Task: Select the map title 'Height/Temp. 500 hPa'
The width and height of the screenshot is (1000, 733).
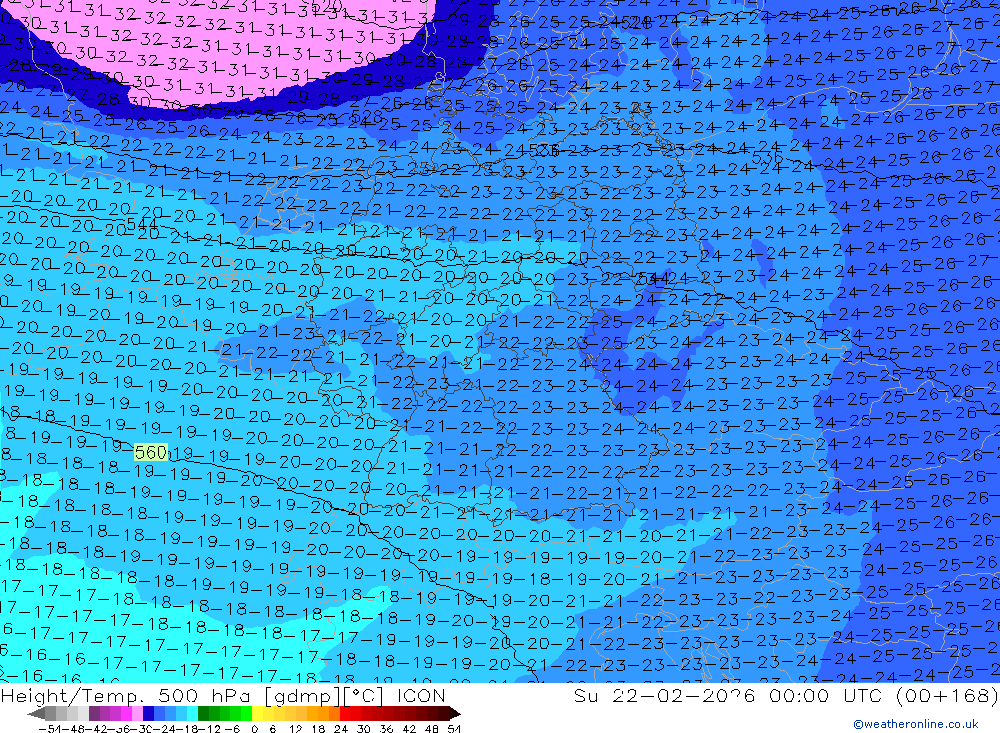Action: point(128,695)
